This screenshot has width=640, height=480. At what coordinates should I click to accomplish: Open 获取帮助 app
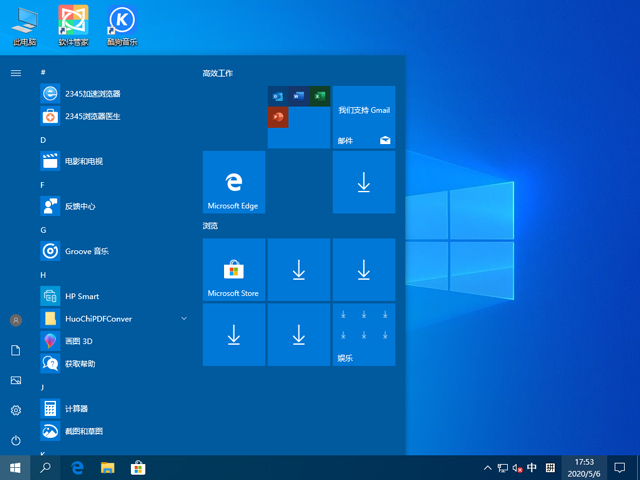[x=114, y=363]
